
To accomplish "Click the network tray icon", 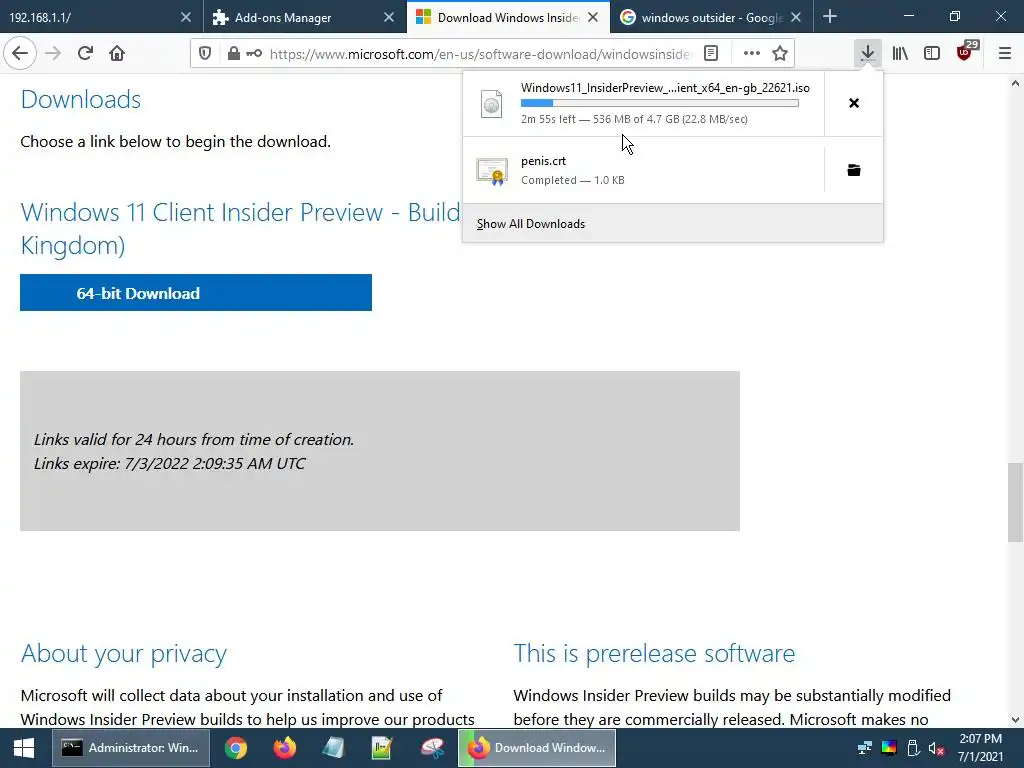I will [865, 748].
